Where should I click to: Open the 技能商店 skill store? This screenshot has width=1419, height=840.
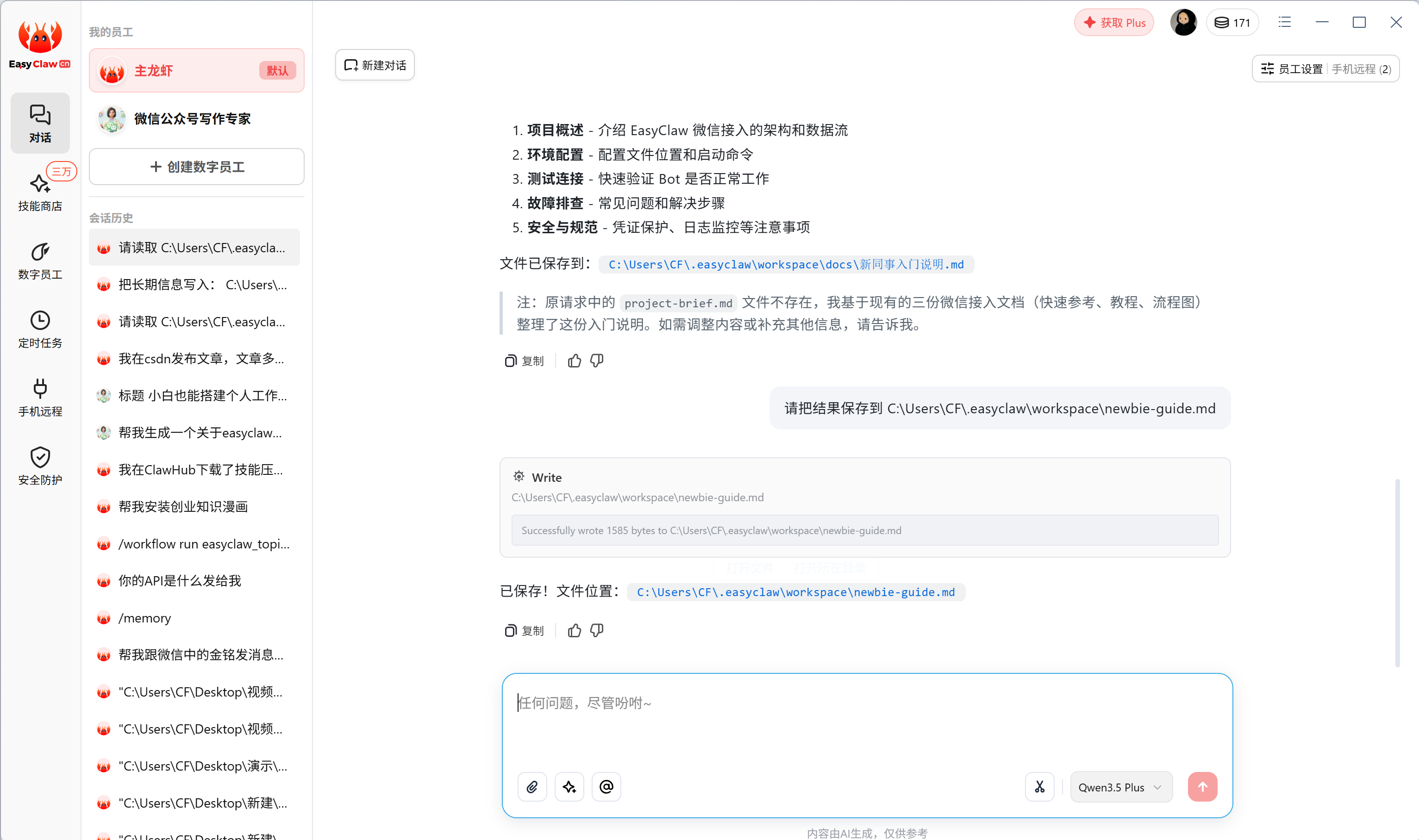click(40, 193)
